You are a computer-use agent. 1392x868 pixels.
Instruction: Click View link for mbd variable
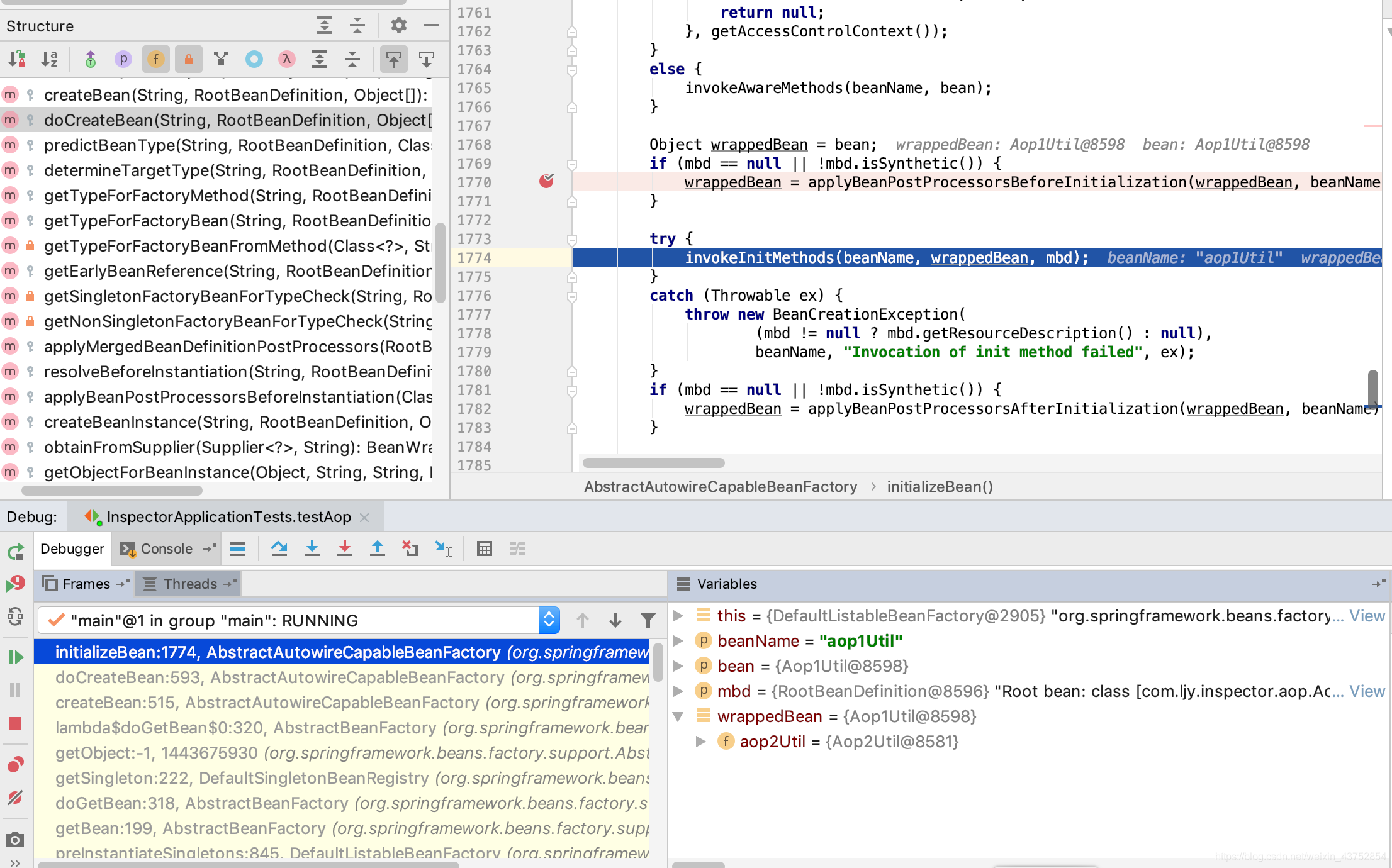[1367, 691]
